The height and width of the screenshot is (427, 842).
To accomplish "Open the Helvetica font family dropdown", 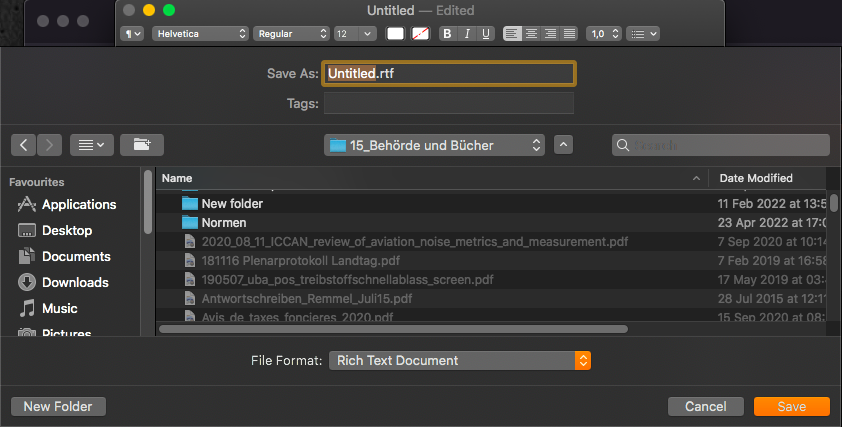I will point(200,34).
